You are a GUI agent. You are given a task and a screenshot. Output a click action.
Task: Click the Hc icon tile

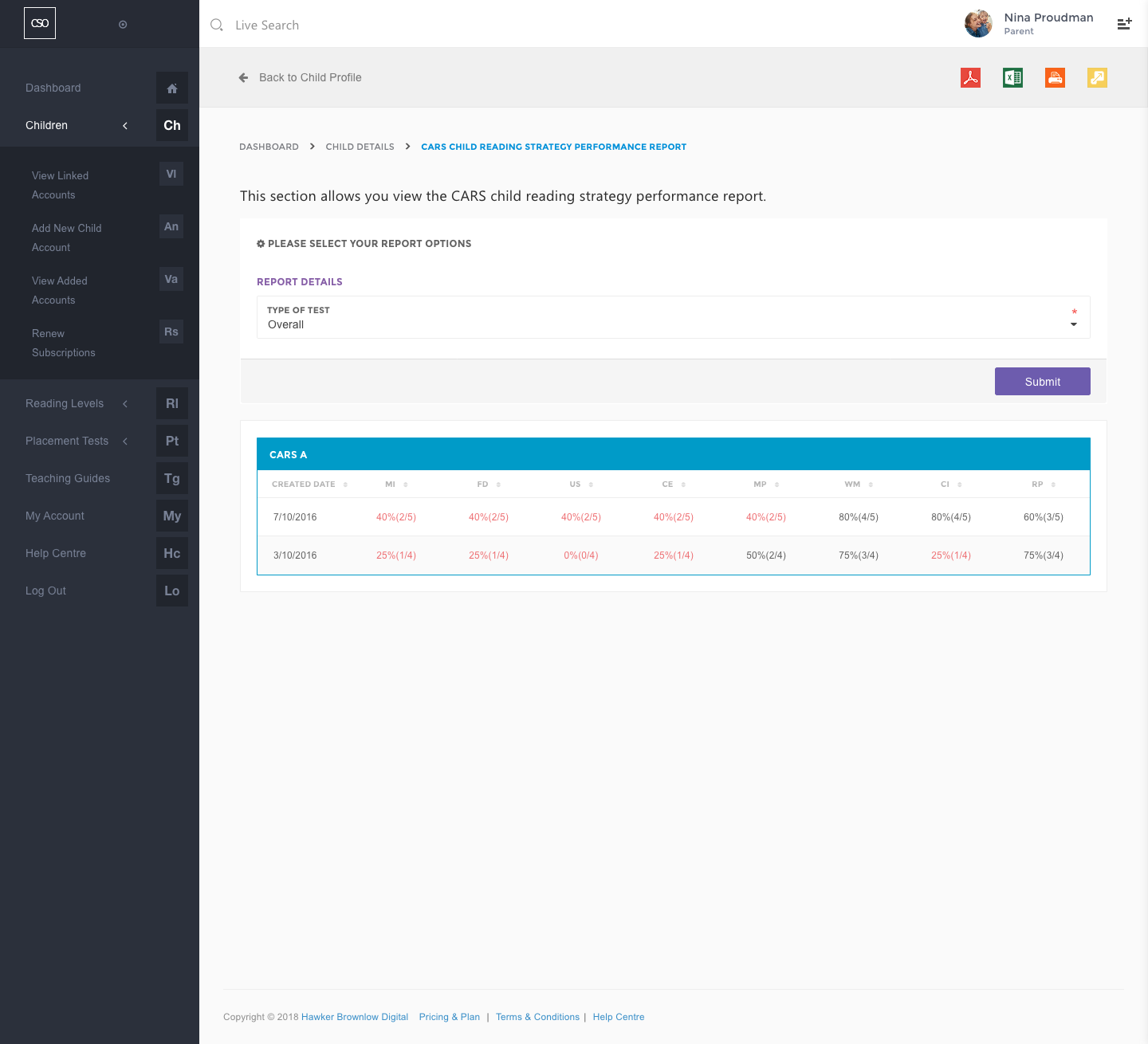172,553
